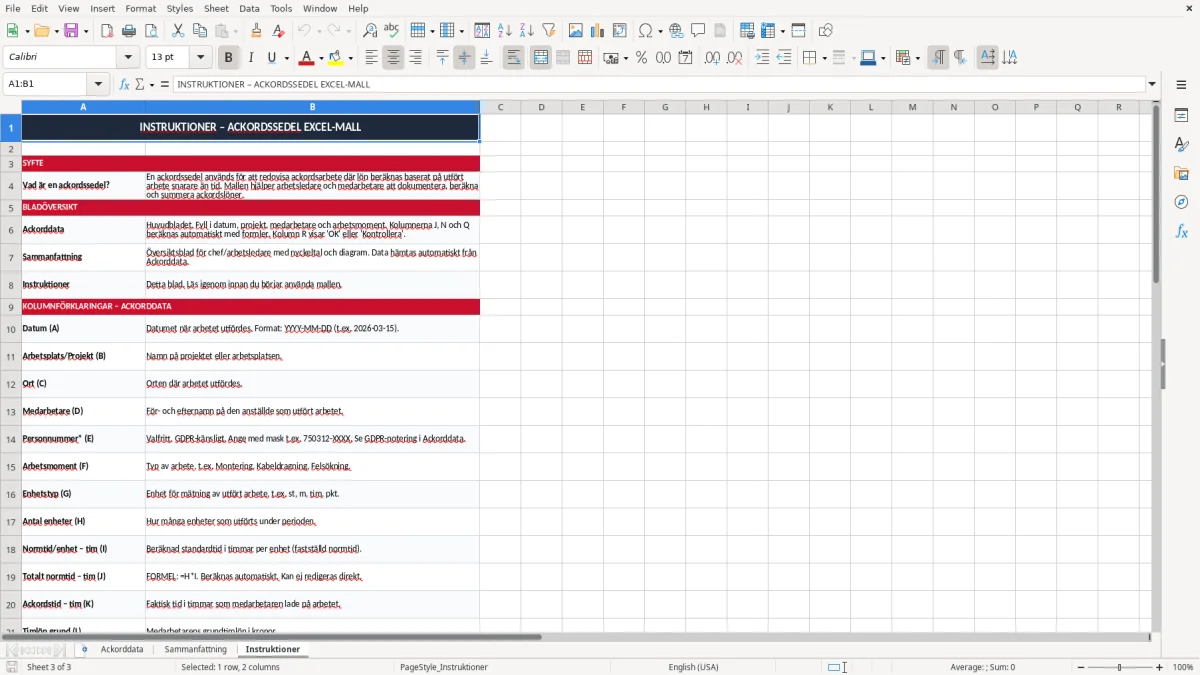Toggle Bold formatting
This screenshot has width=1200, height=675.
228,58
